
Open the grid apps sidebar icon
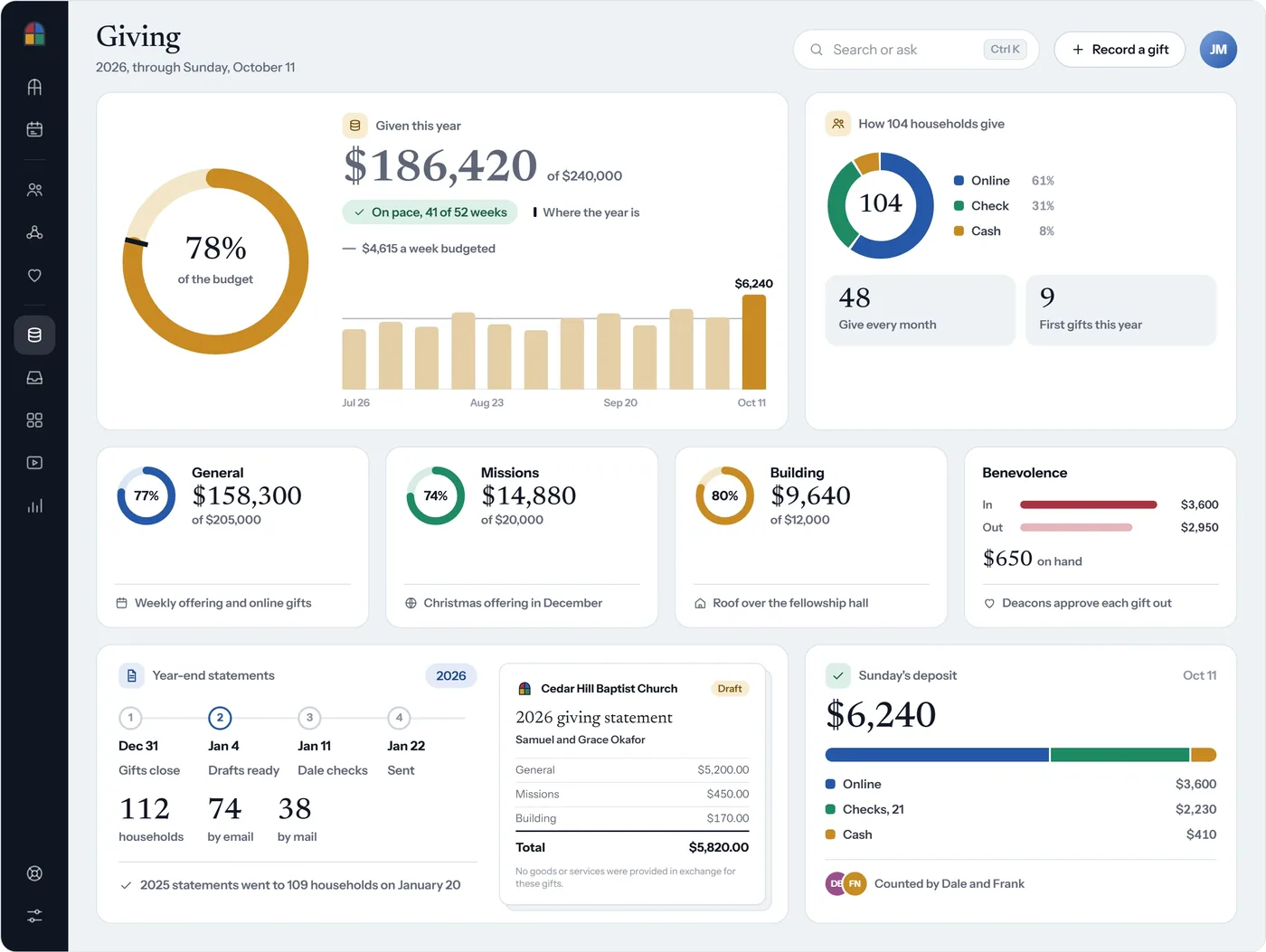click(34, 420)
